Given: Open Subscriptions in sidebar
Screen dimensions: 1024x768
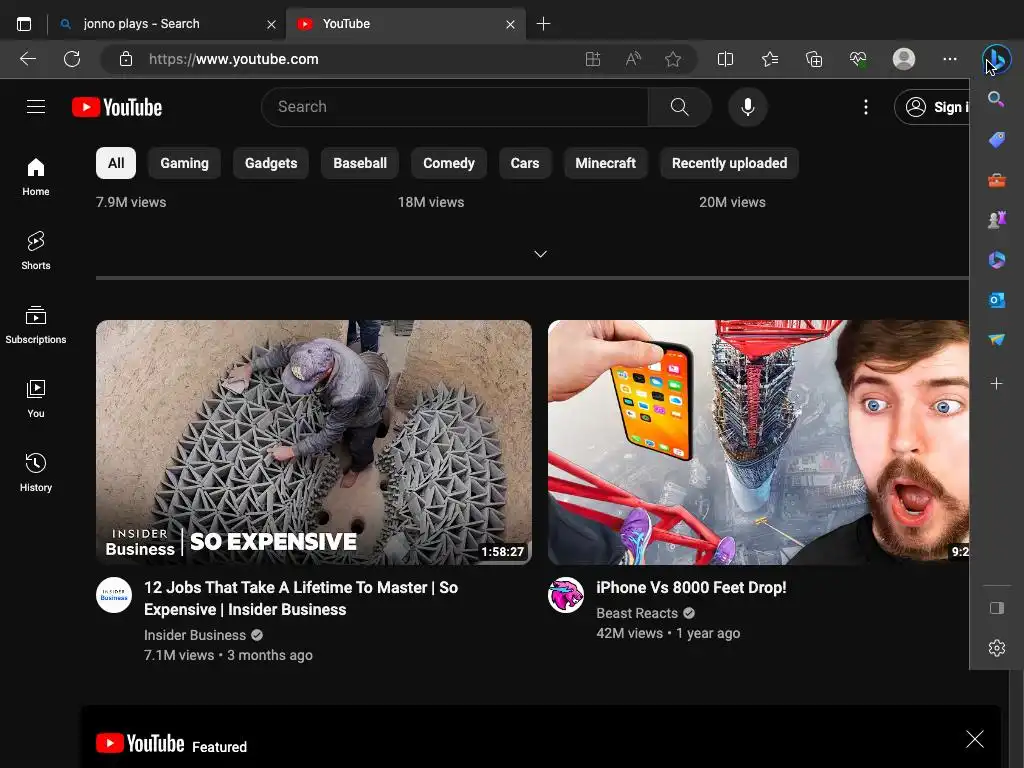Looking at the screenshot, I should (x=36, y=325).
